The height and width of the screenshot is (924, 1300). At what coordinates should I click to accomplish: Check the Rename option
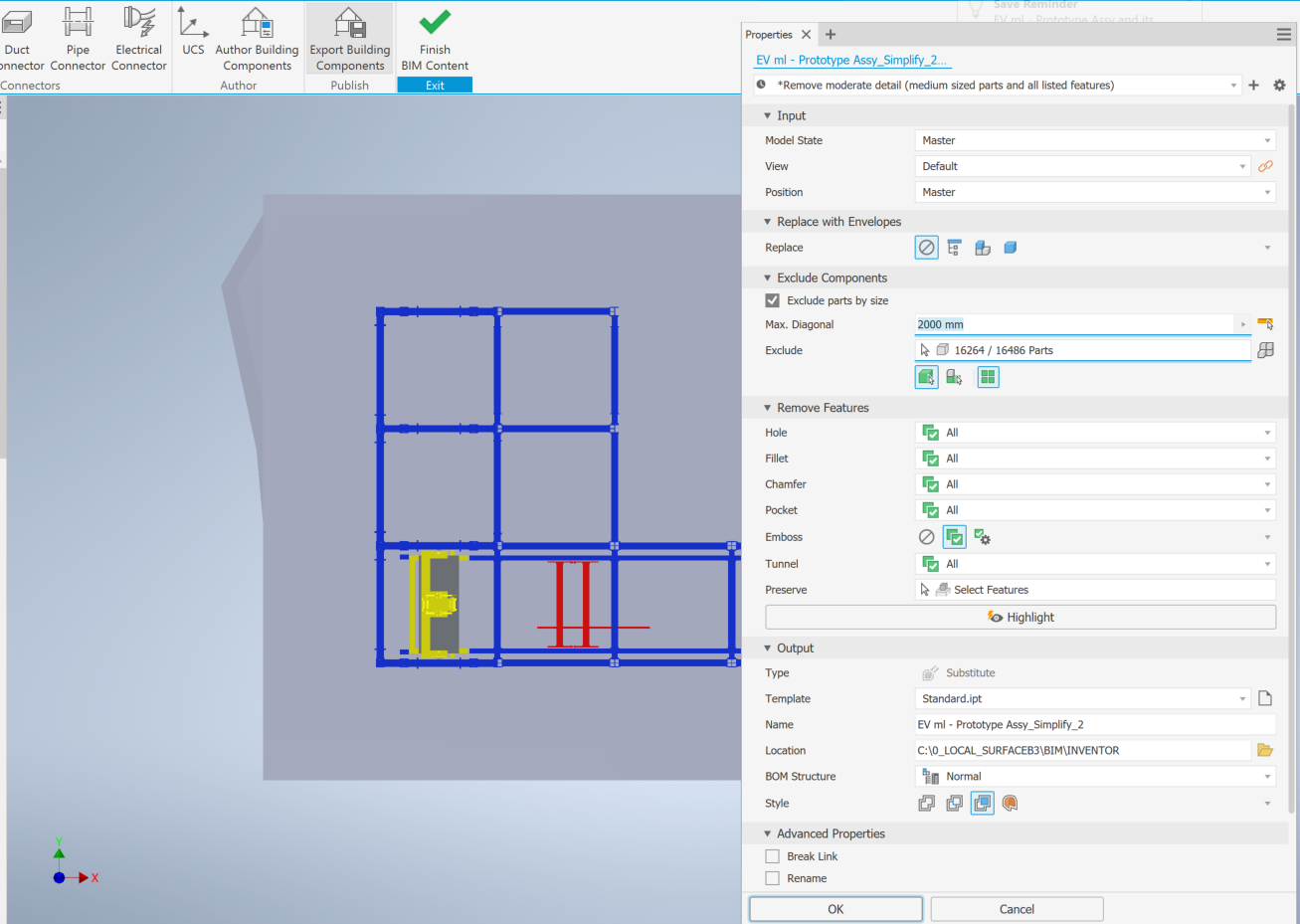(x=773, y=878)
